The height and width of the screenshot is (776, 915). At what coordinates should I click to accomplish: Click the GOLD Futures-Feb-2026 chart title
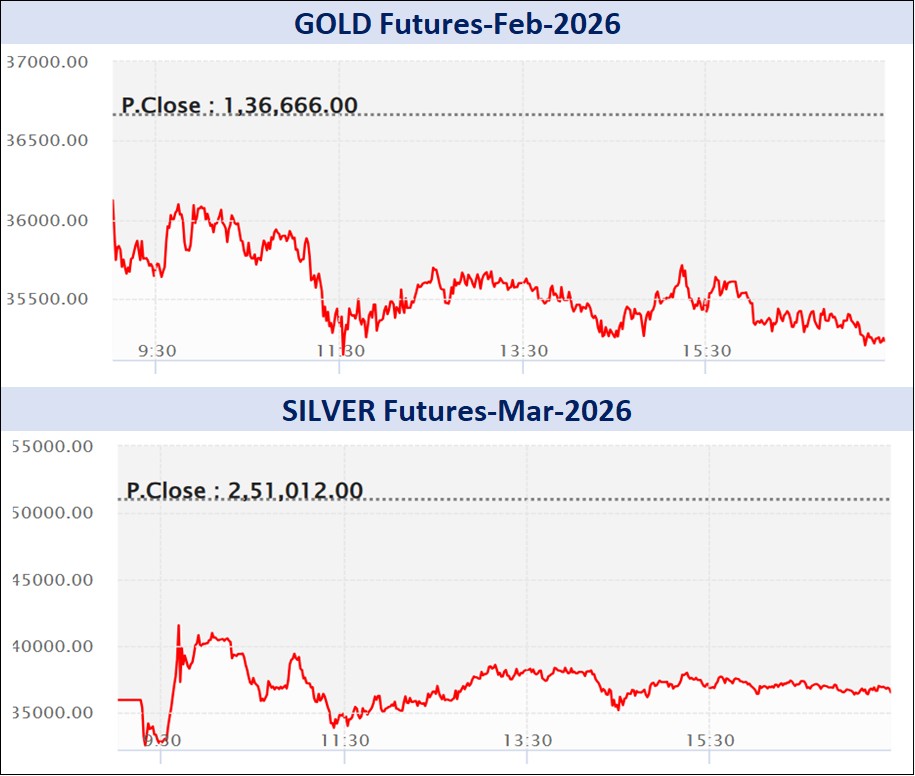click(456, 22)
